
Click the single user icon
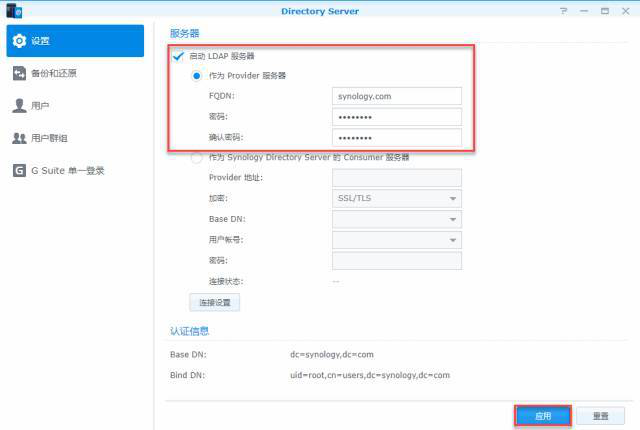click(19, 106)
